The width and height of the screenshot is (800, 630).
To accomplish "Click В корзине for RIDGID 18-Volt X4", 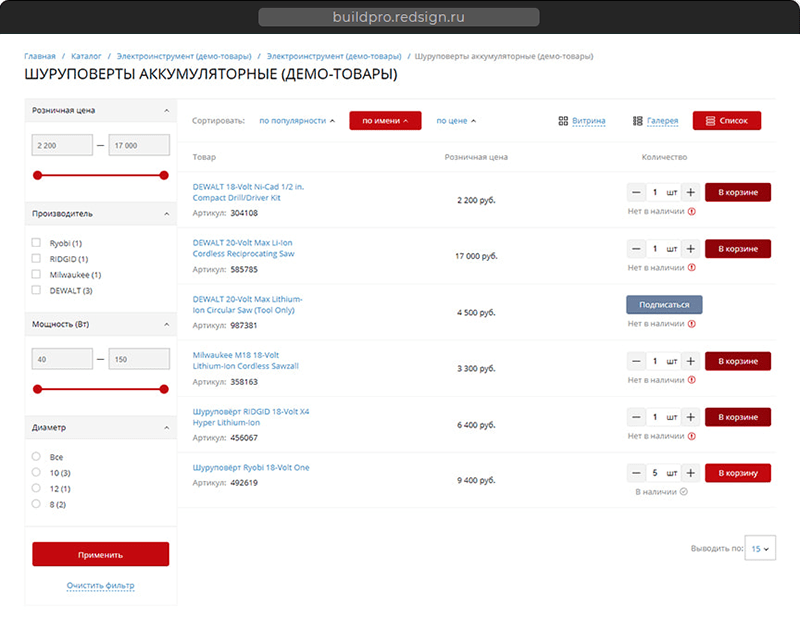I will tap(738, 417).
